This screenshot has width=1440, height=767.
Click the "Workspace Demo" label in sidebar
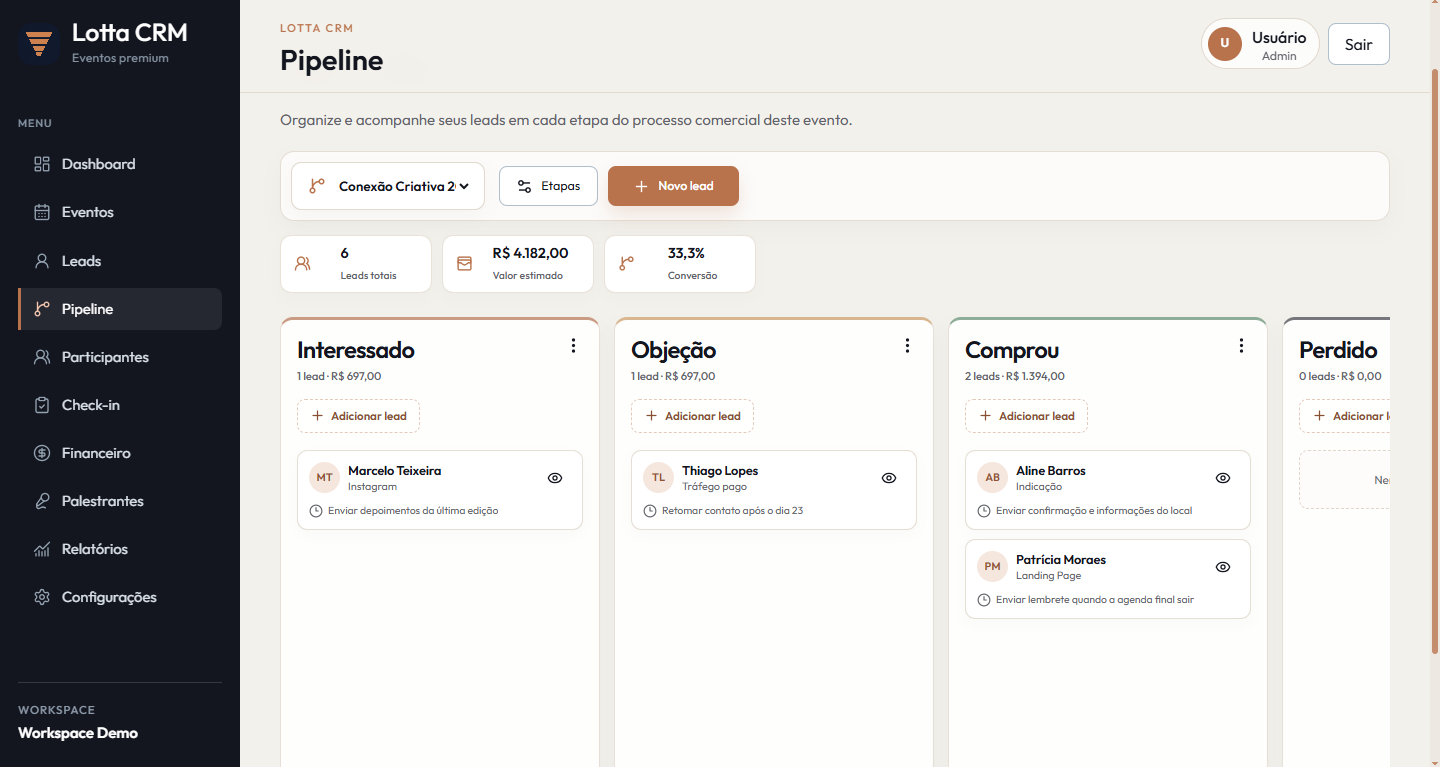tap(78, 733)
